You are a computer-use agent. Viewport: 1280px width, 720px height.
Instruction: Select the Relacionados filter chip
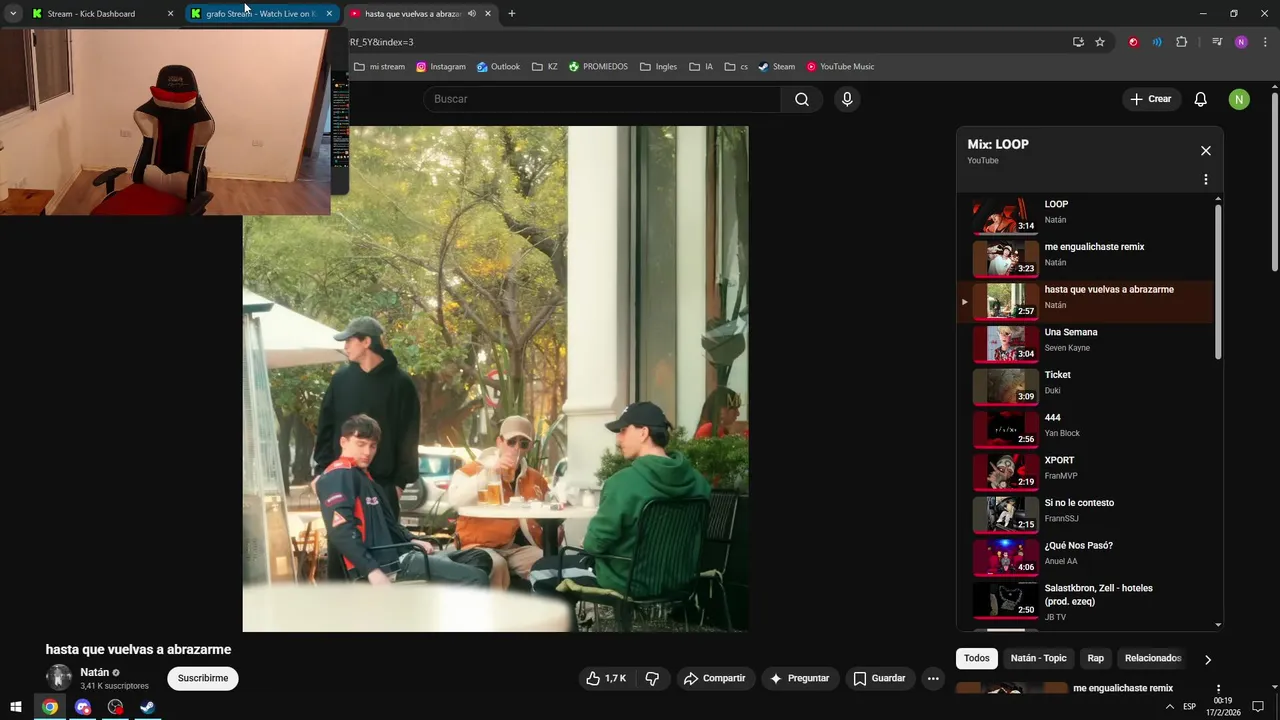click(1153, 658)
